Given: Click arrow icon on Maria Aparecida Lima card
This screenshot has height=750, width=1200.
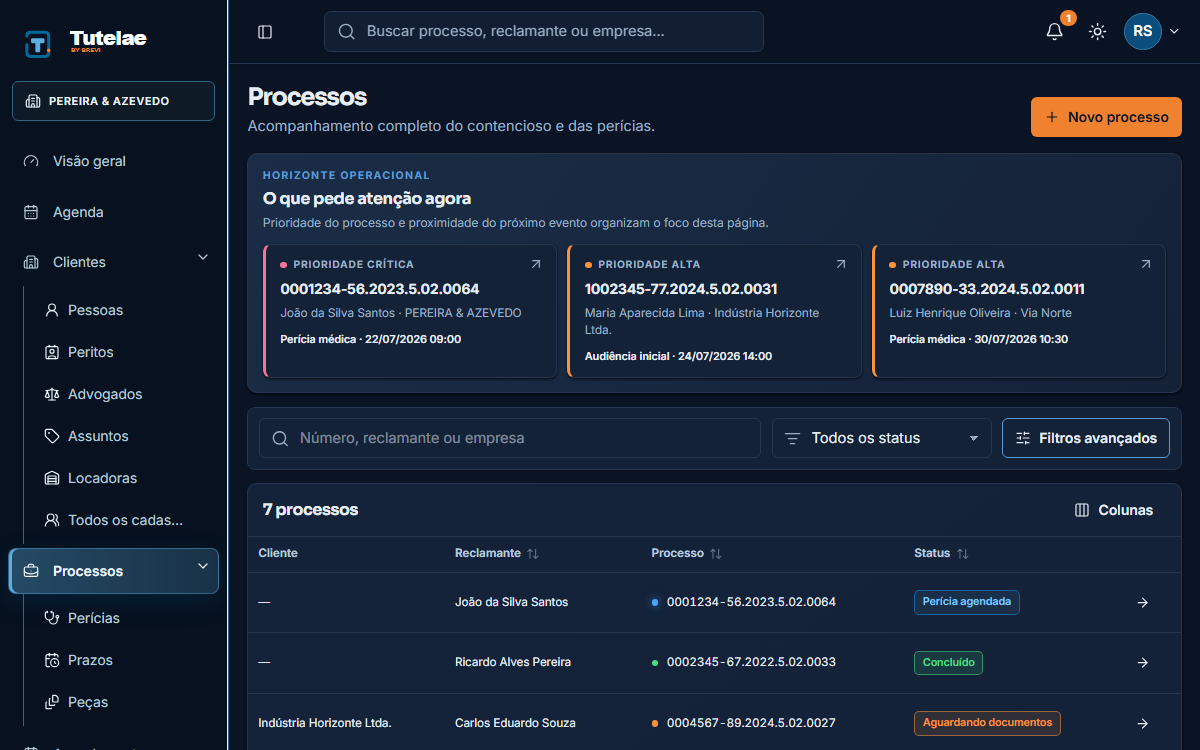Looking at the screenshot, I should 840,264.
